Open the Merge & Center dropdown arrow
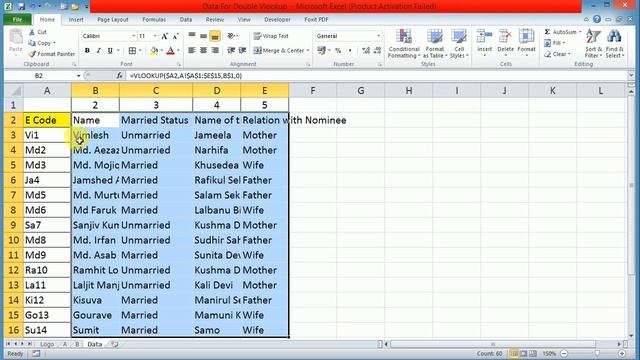 point(308,51)
